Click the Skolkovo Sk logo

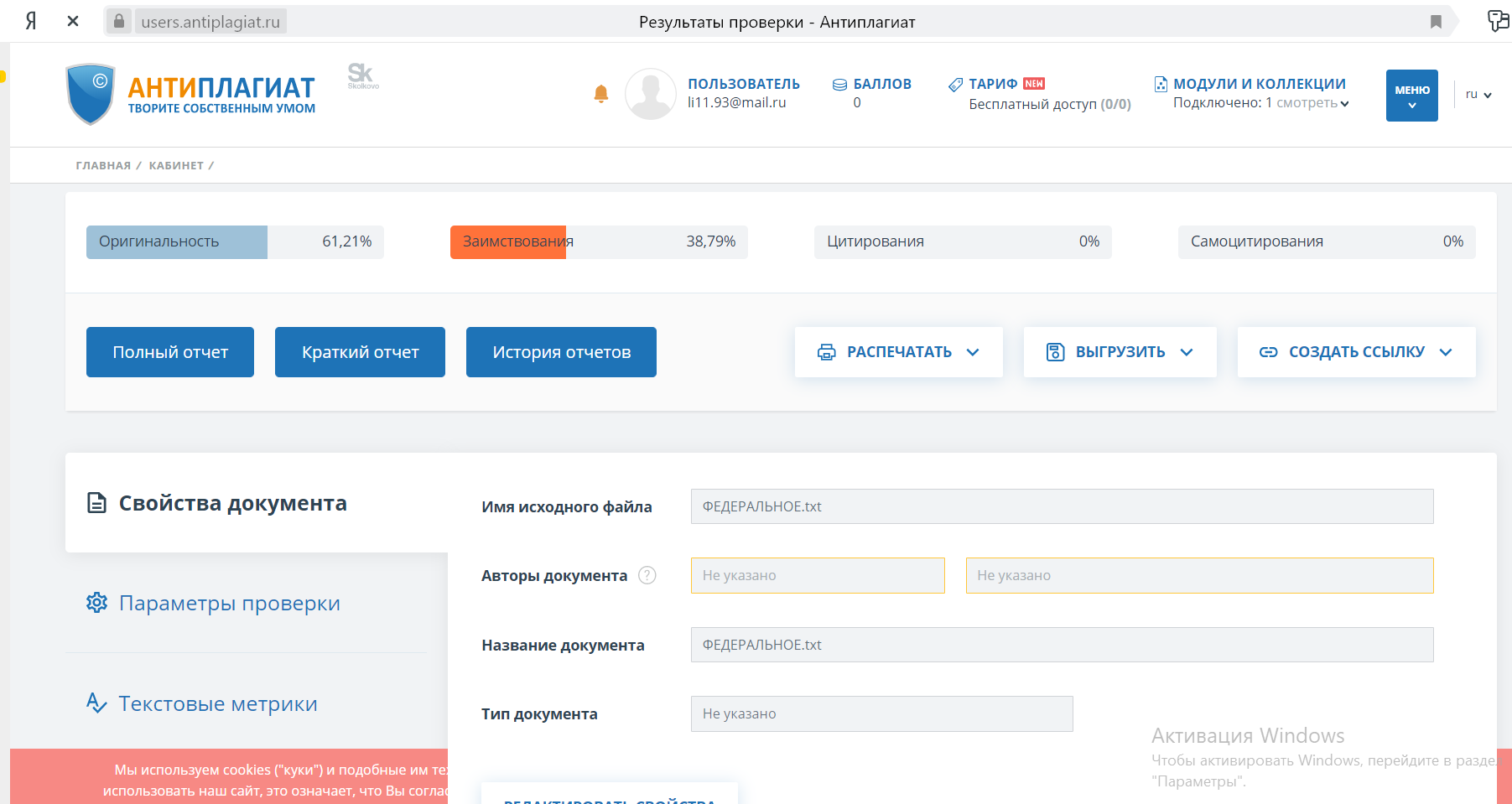[x=361, y=75]
